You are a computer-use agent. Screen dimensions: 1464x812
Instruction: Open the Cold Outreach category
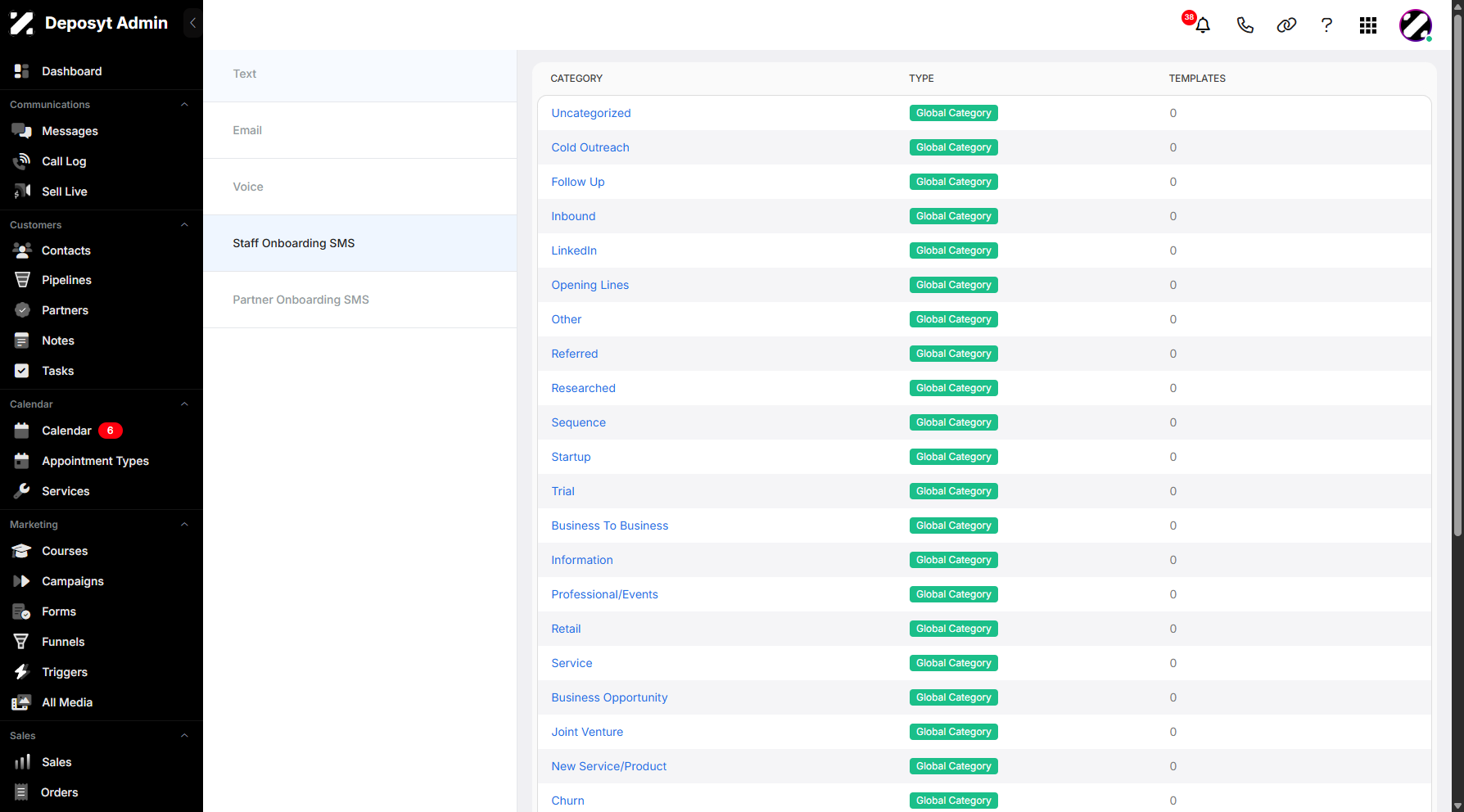click(x=590, y=147)
